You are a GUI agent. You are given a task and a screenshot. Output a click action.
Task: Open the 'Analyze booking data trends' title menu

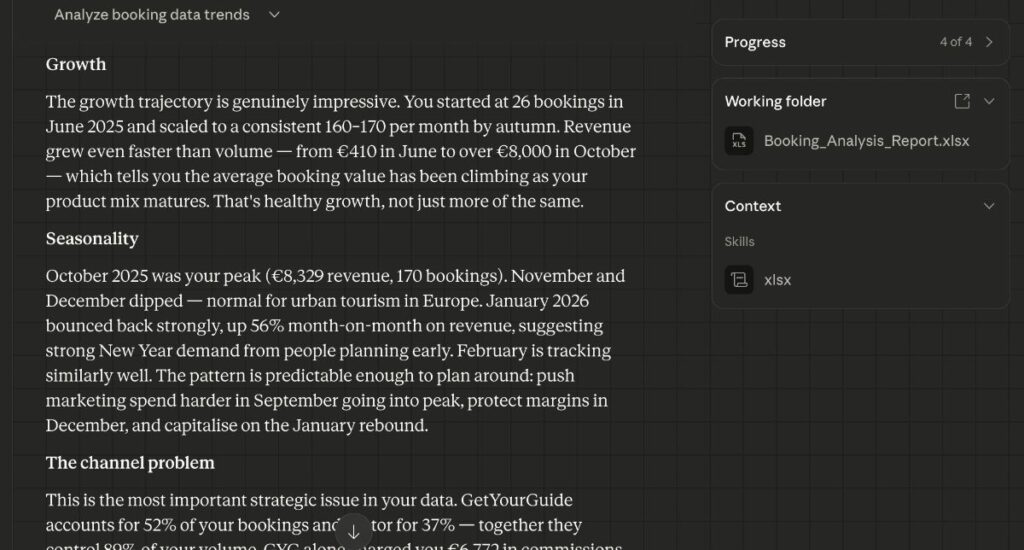[x=152, y=14]
